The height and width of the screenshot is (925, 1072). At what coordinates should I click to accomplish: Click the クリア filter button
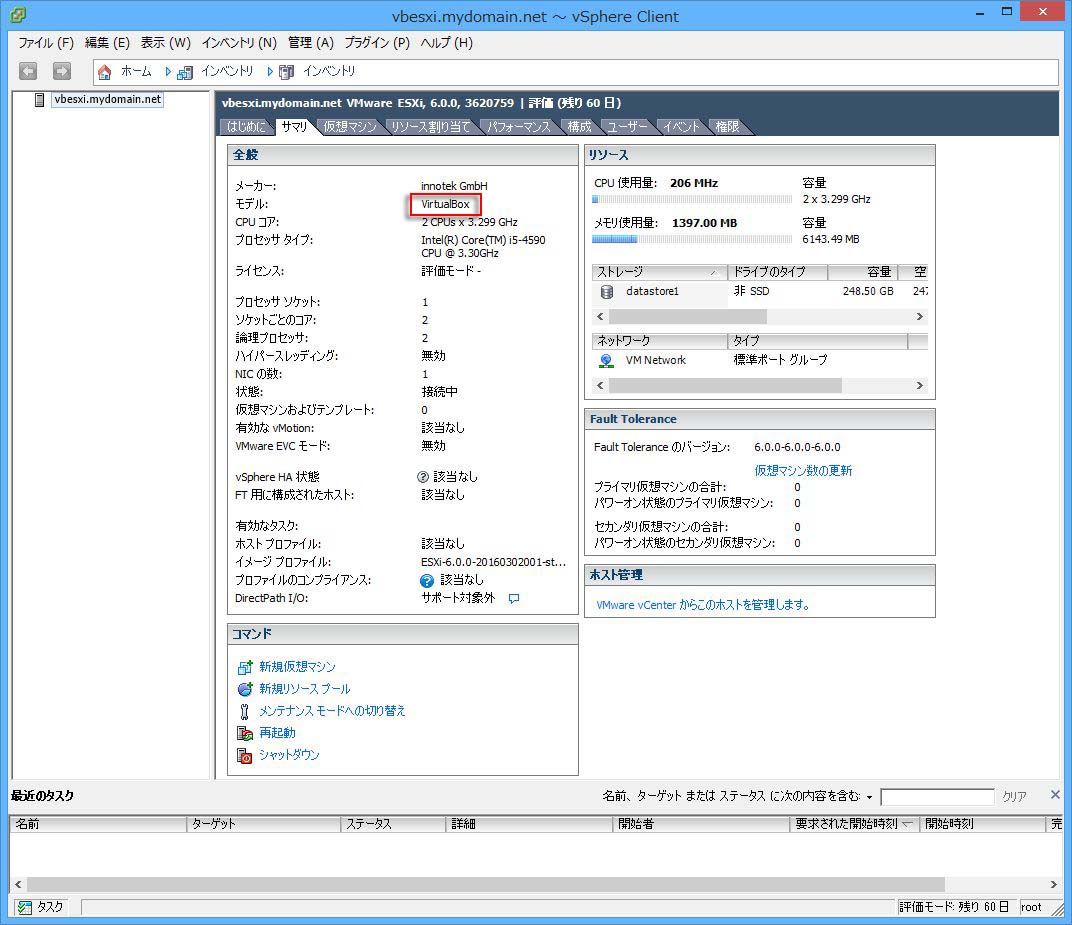(x=1015, y=796)
